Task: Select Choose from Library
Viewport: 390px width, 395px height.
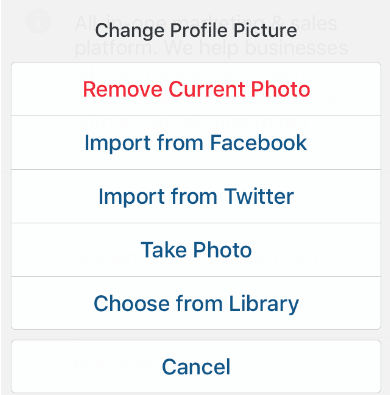Action: pos(196,303)
